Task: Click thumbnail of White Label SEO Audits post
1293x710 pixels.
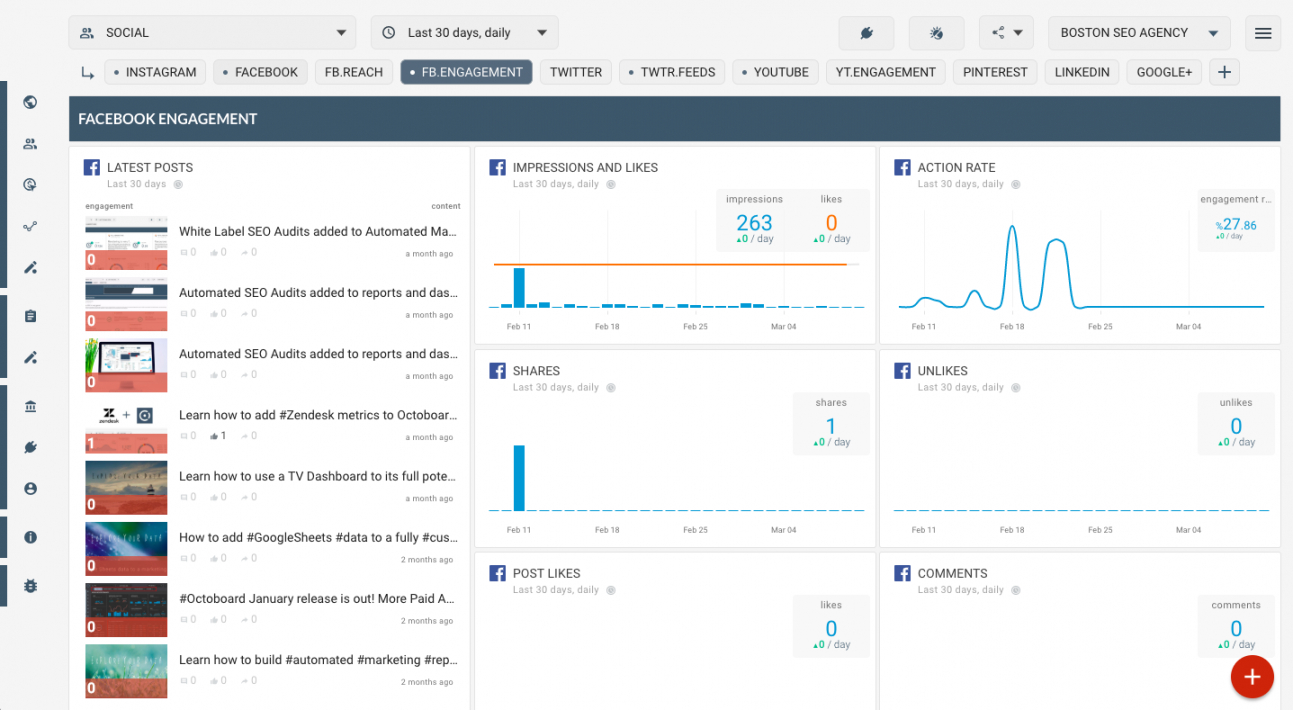Action: pos(126,243)
